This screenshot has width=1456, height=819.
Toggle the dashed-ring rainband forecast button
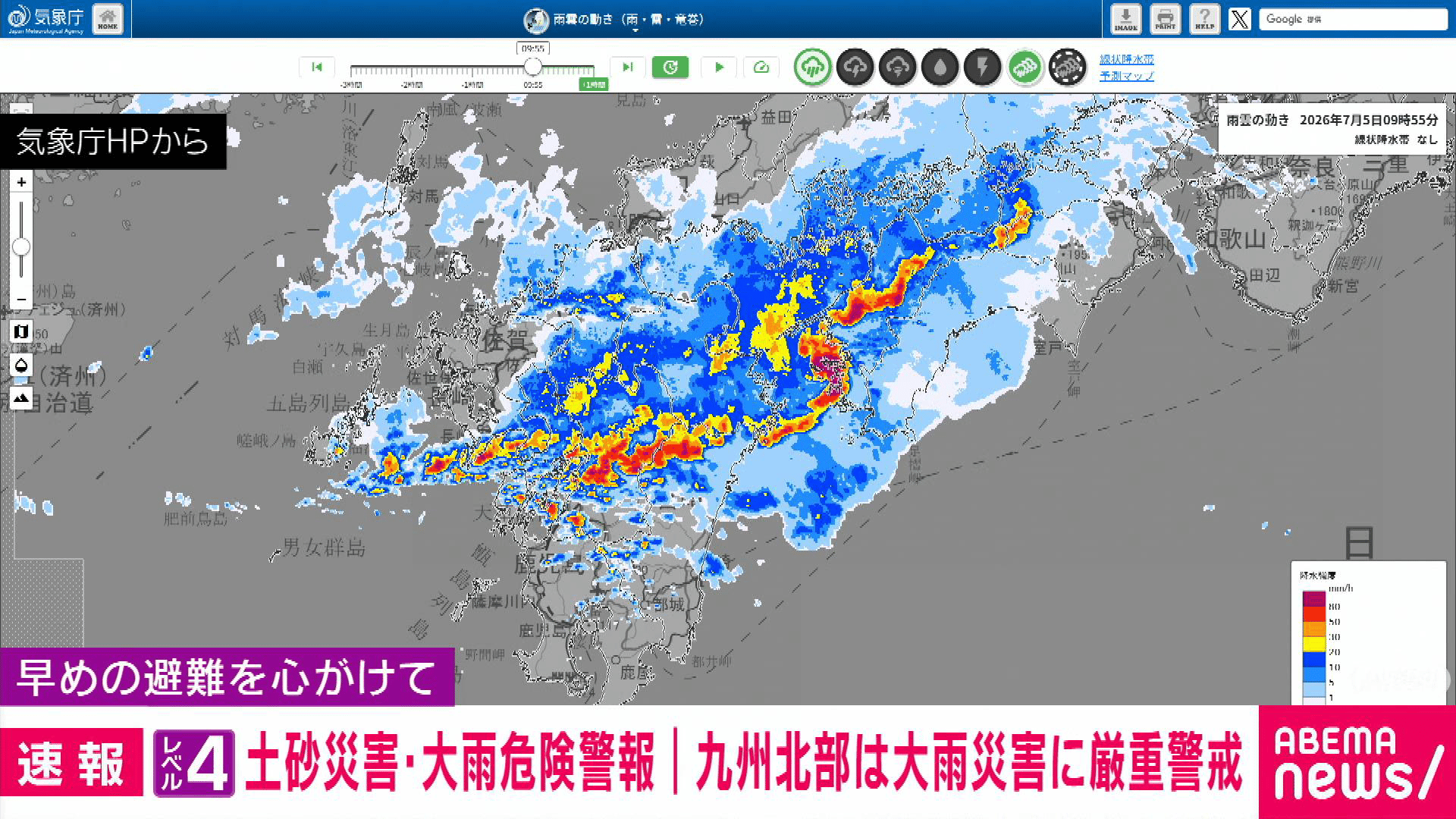tap(1068, 67)
